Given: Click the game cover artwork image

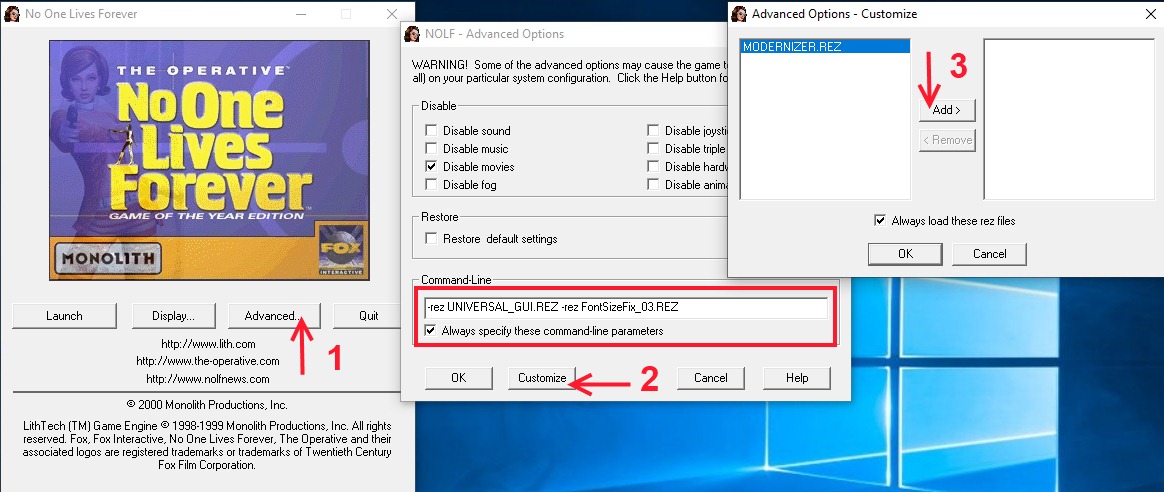Looking at the screenshot, I should [209, 160].
